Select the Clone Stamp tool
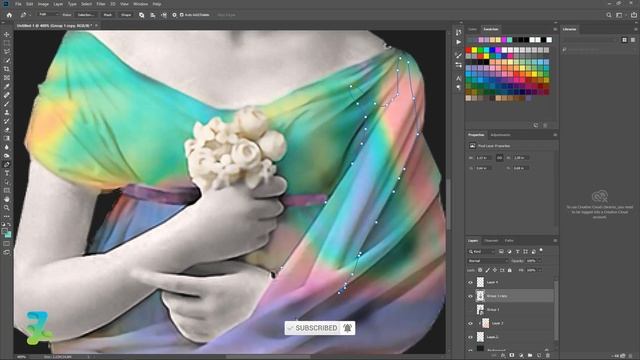640x360 pixels. 7,112
